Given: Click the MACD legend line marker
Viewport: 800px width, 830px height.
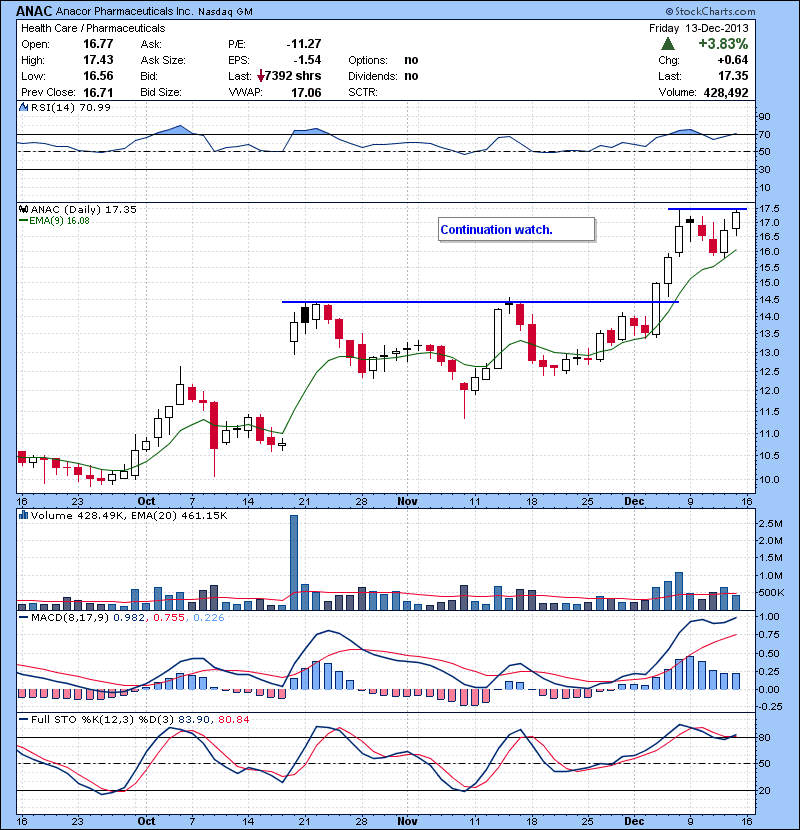Looking at the screenshot, I should [x=23, y=617].
